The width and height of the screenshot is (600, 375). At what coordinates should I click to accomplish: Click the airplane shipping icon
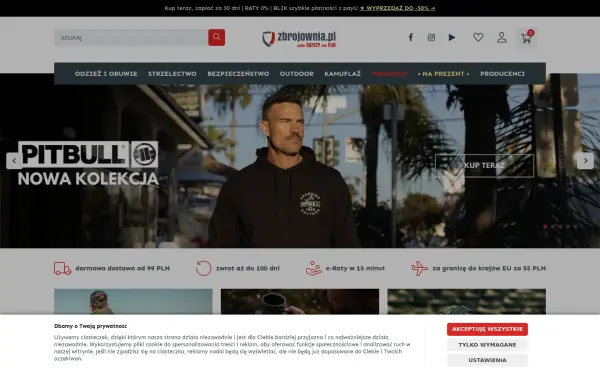420,268
